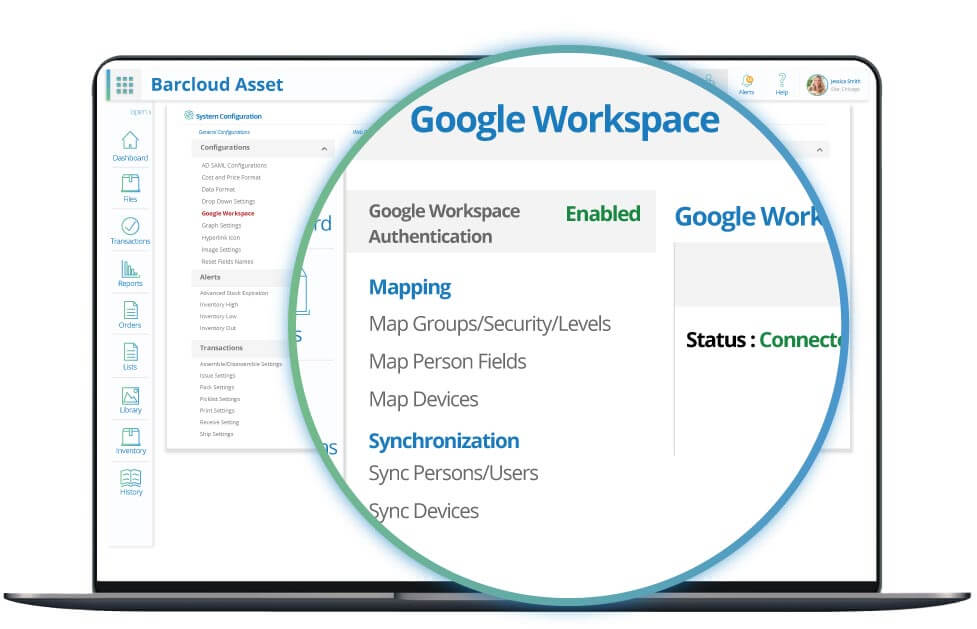Screen dimensions: 977x629
Task: Open Picklist Settings
Action: [219, 399]
